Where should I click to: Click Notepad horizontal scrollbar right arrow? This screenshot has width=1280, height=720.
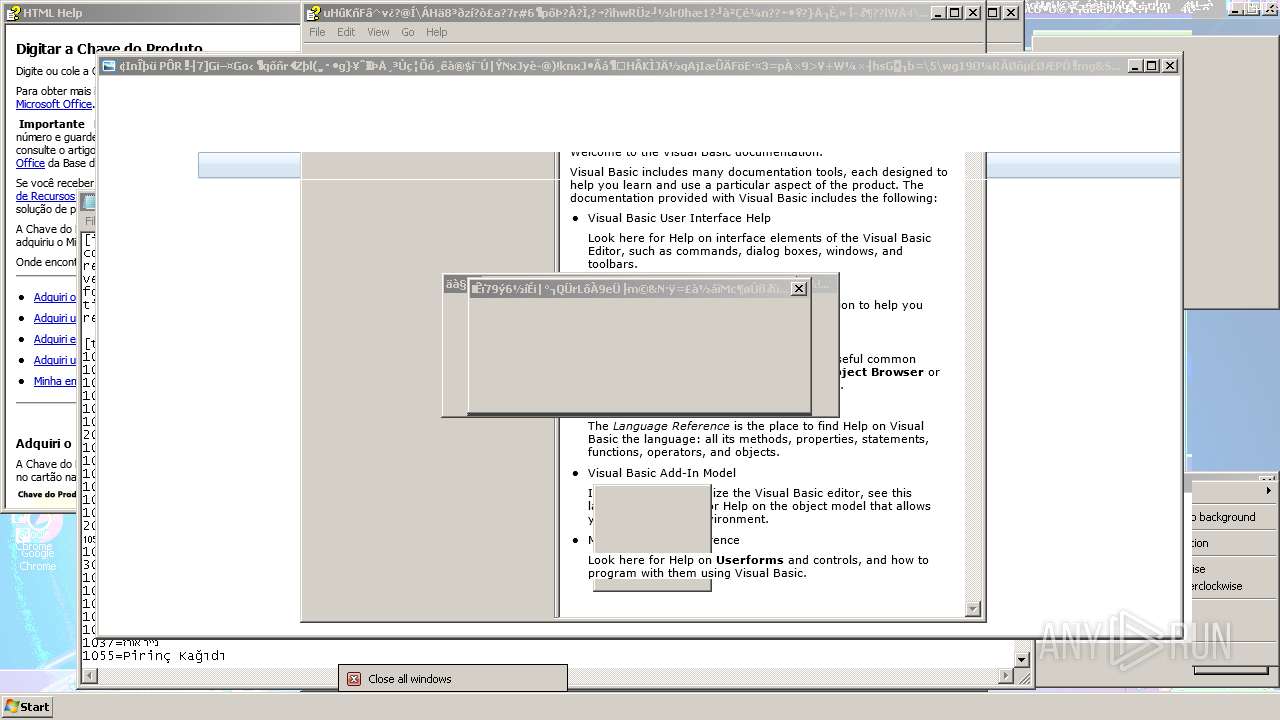1006,677
